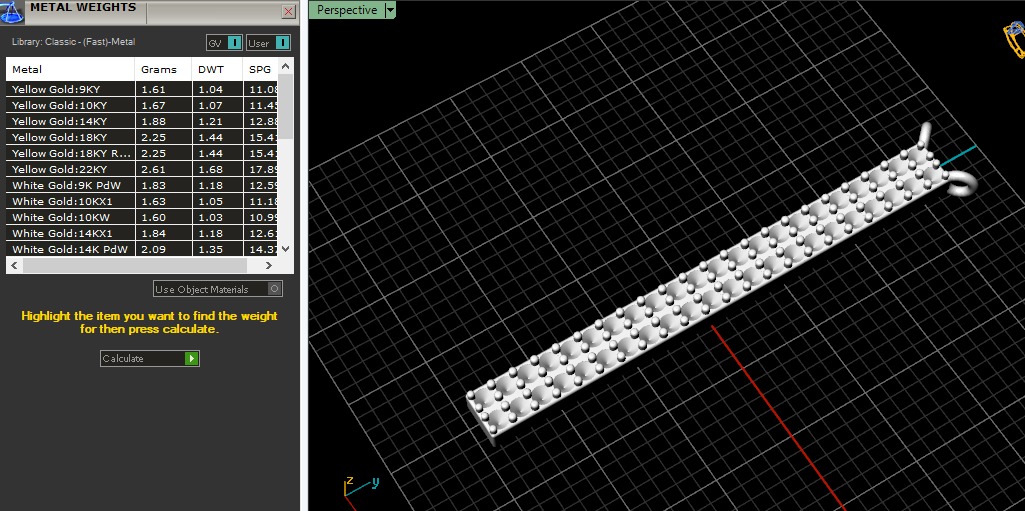Click the 1.61 grams value for 9KY
This screenshot has width=1025, height=511.
[x=154, y=89]
